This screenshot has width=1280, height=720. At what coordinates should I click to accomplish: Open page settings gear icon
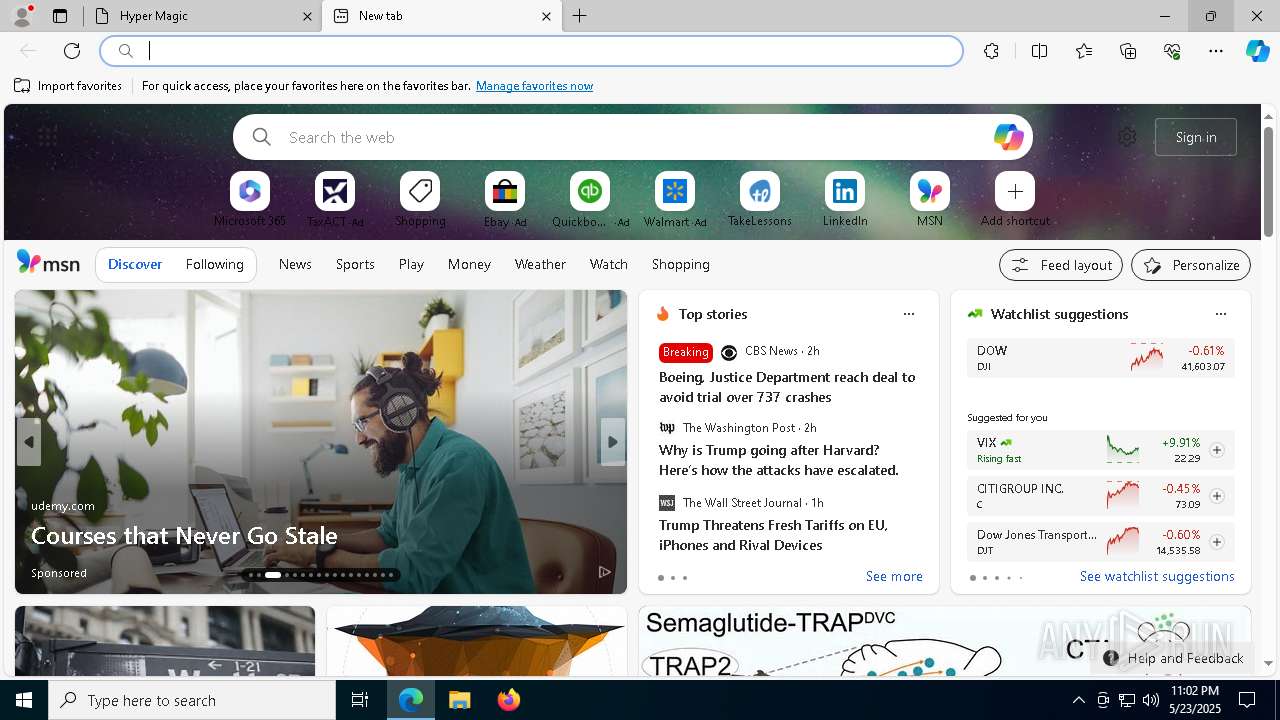click(x=1127, y=137)
